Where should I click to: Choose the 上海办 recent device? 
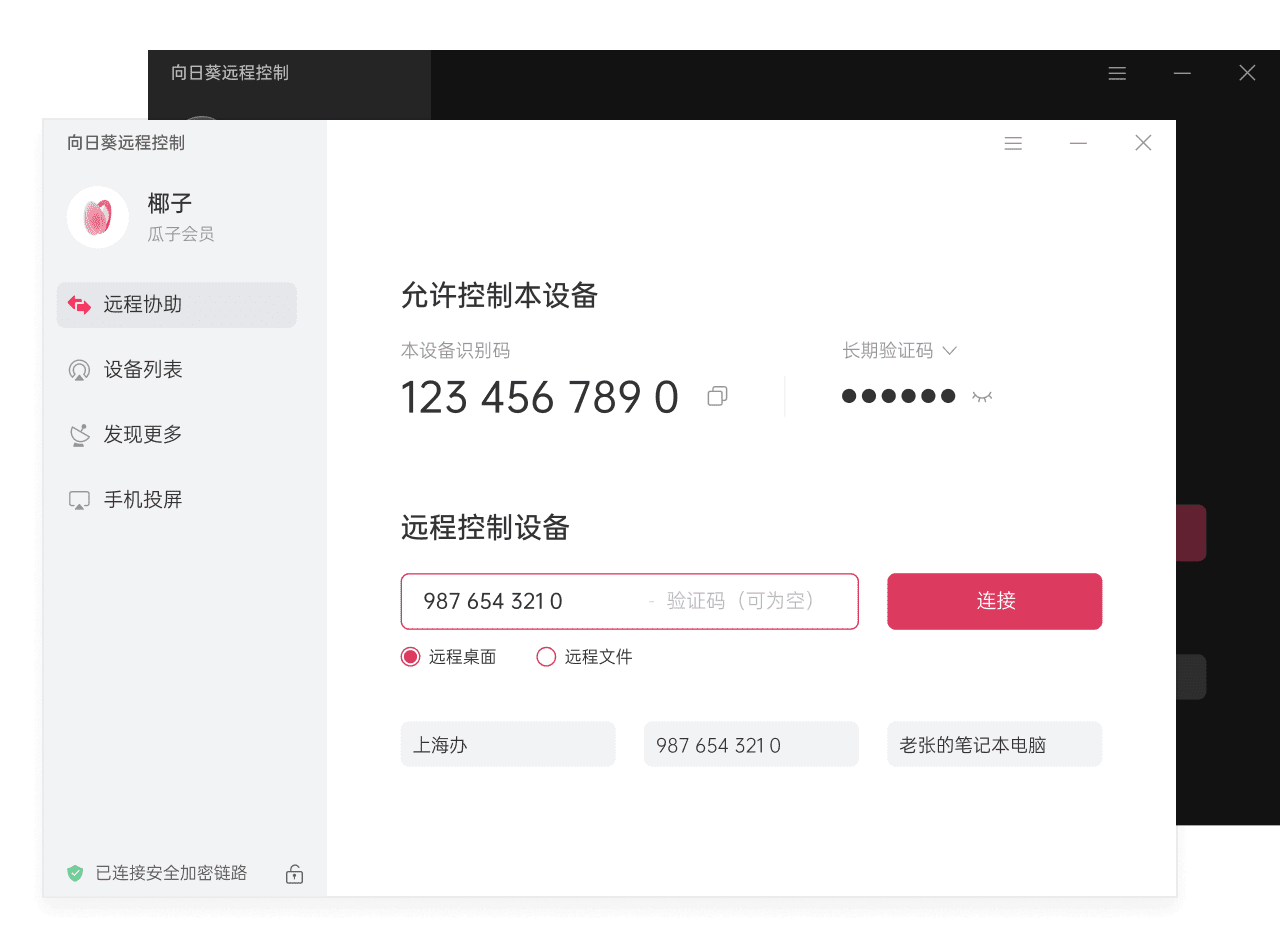pos(508,745)
